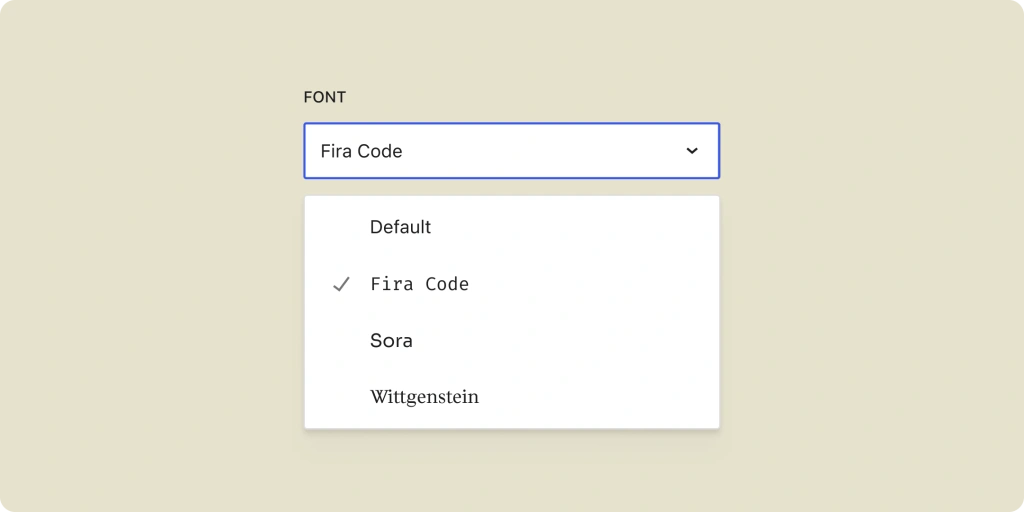
Task: Select the Wittgenstein font option
Action: (x=424, y=397)
